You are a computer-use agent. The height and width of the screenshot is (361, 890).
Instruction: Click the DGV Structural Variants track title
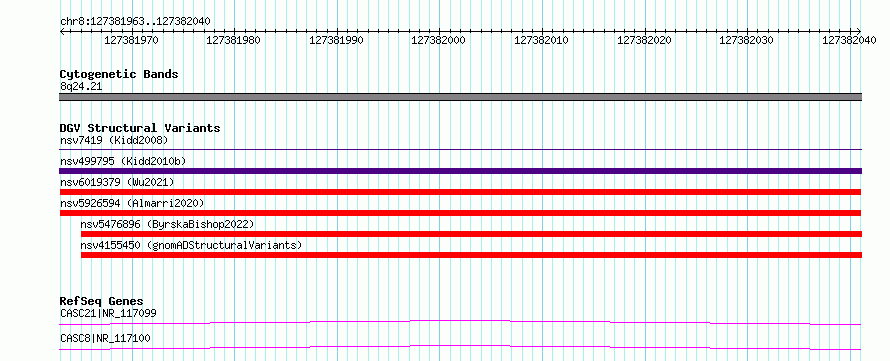(140, 128)
